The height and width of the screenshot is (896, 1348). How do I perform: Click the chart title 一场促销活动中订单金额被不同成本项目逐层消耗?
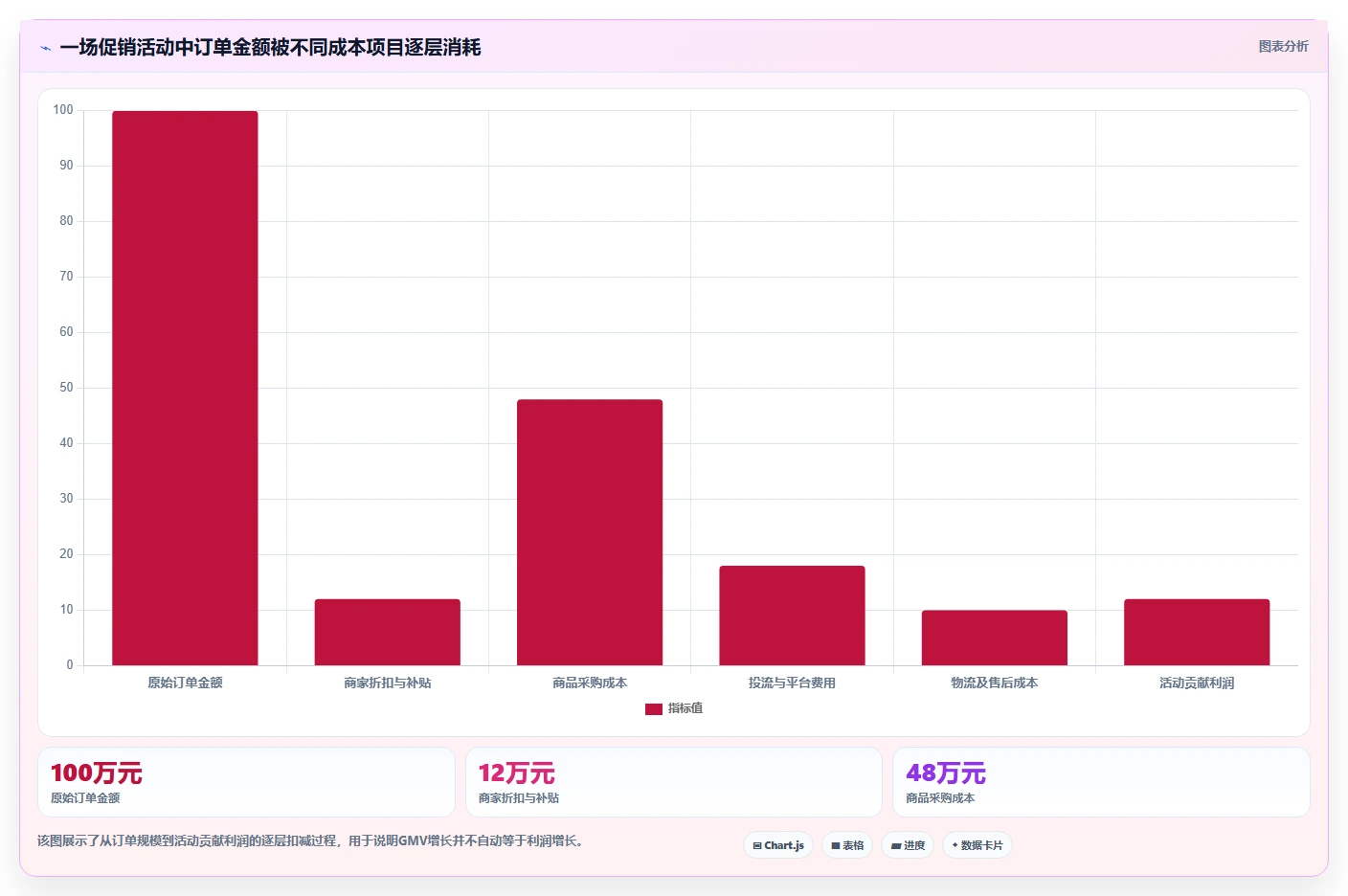(270, 48)
